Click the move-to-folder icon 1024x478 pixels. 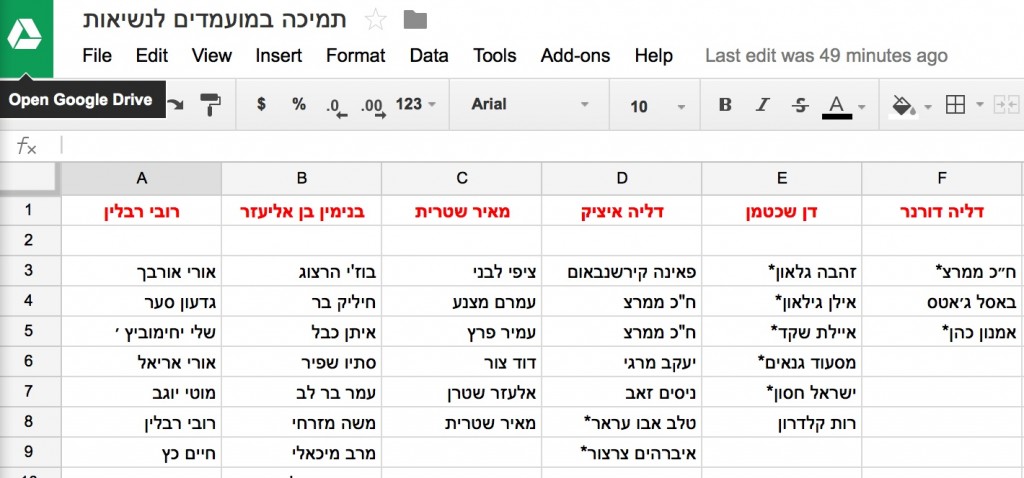coord(413,18)
